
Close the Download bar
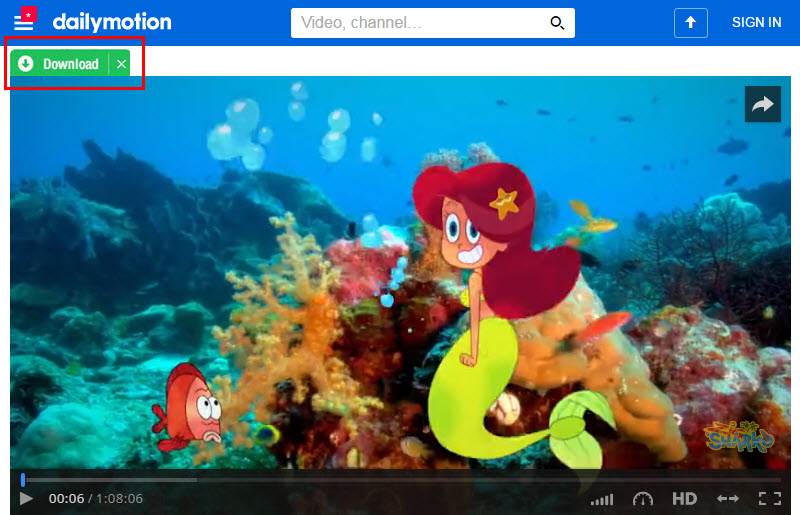[x=121, y=64]
